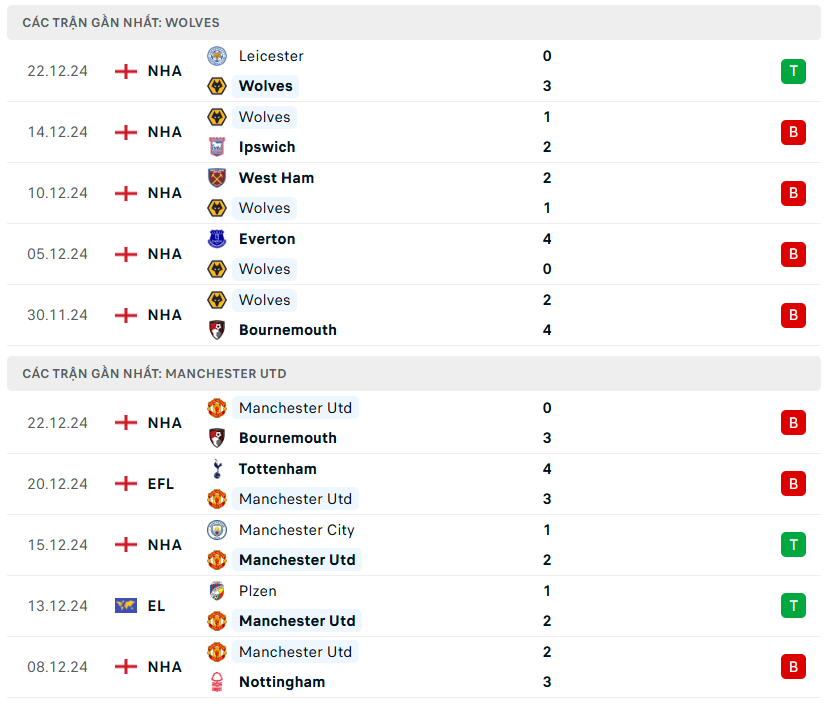Click the 'Các trận gần nhất: Wolves' header
Image resolution: width=824 pixels, height=704 pixels.
click(x=121, y=22)
